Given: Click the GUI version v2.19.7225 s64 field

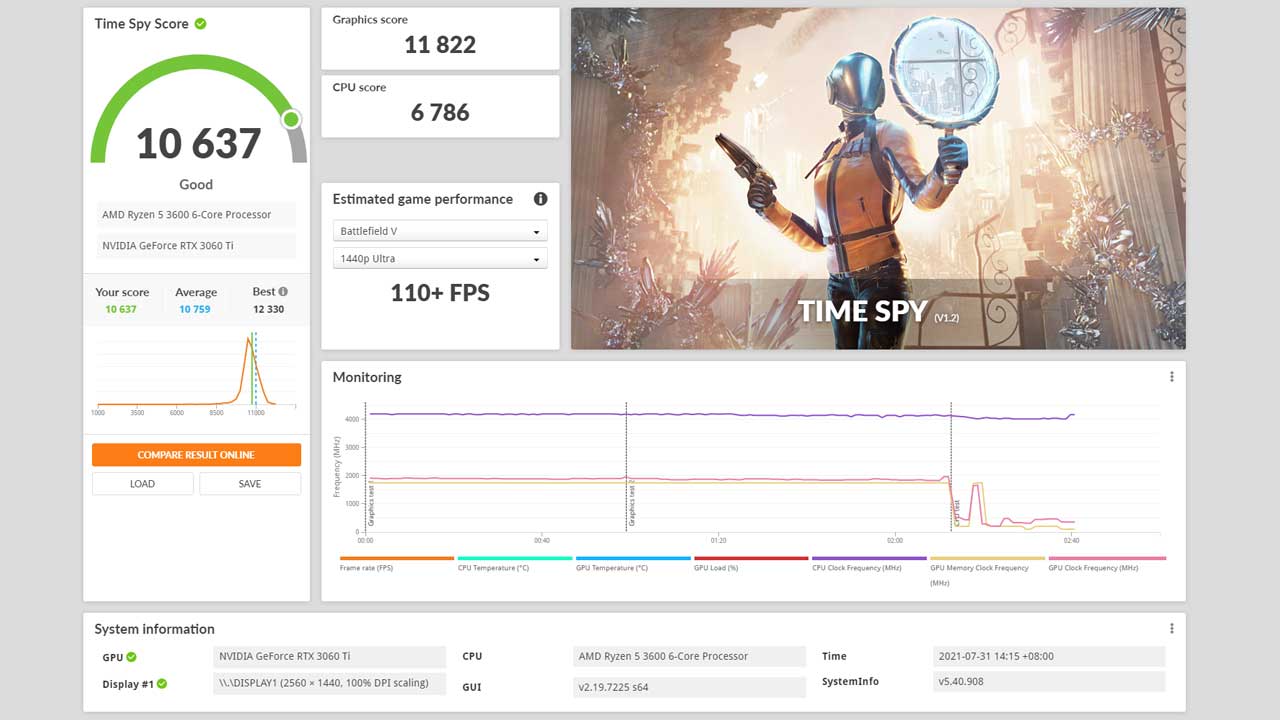Looking at the screenshot, I should point(689,687).
